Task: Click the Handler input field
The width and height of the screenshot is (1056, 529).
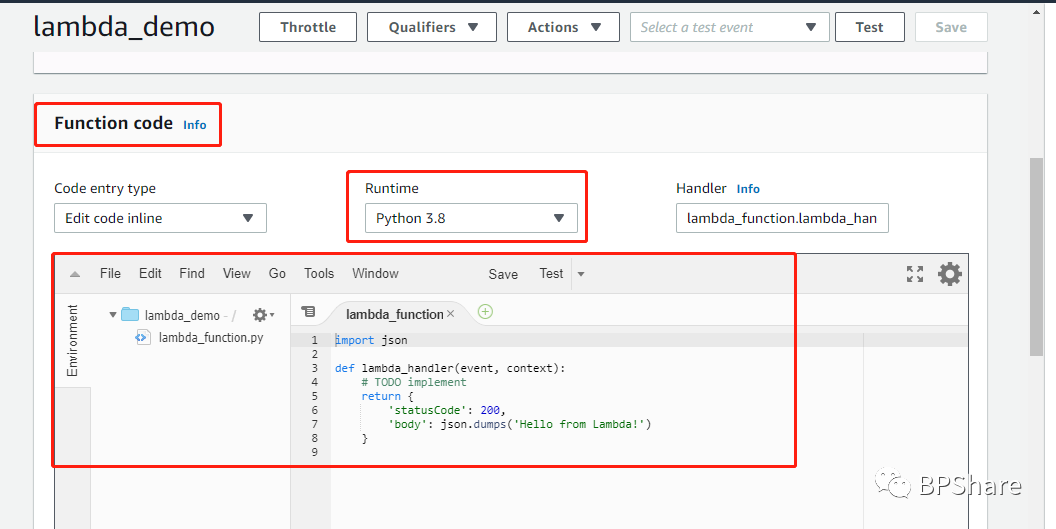Action: pos(782,218)
